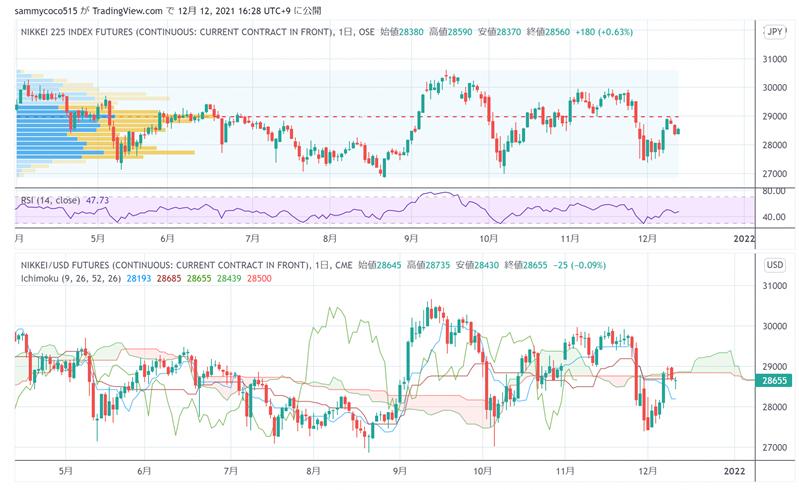799x490 pixels.
Task: Click the top chart open value 28380
Action: pos(411,32)
